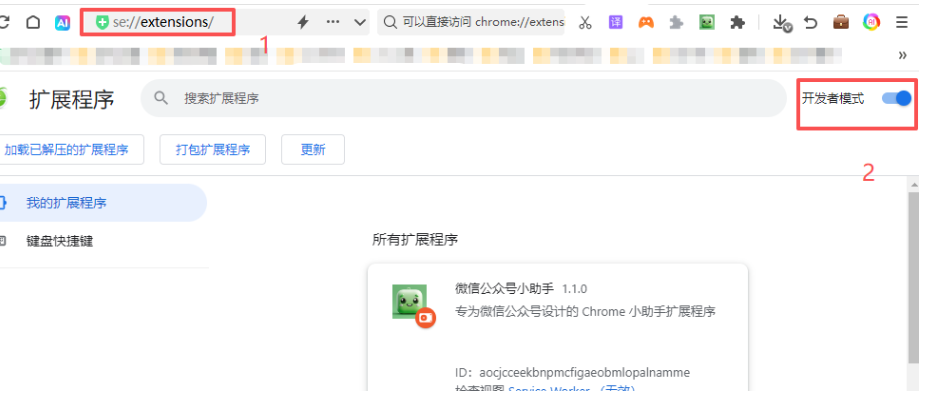Open the hamburger main menu
925x414 pixels.
(902, 22)
